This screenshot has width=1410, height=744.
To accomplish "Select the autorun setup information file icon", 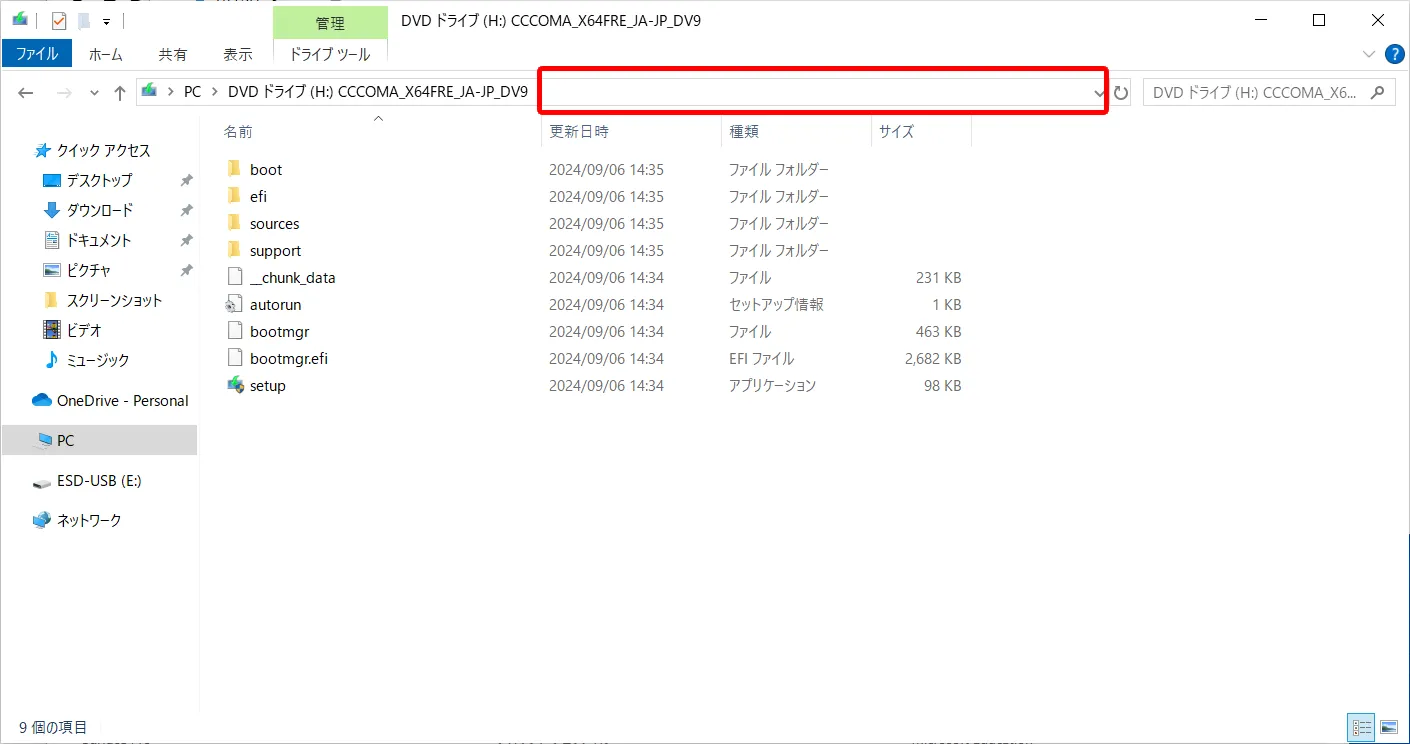I will (235, 304).
